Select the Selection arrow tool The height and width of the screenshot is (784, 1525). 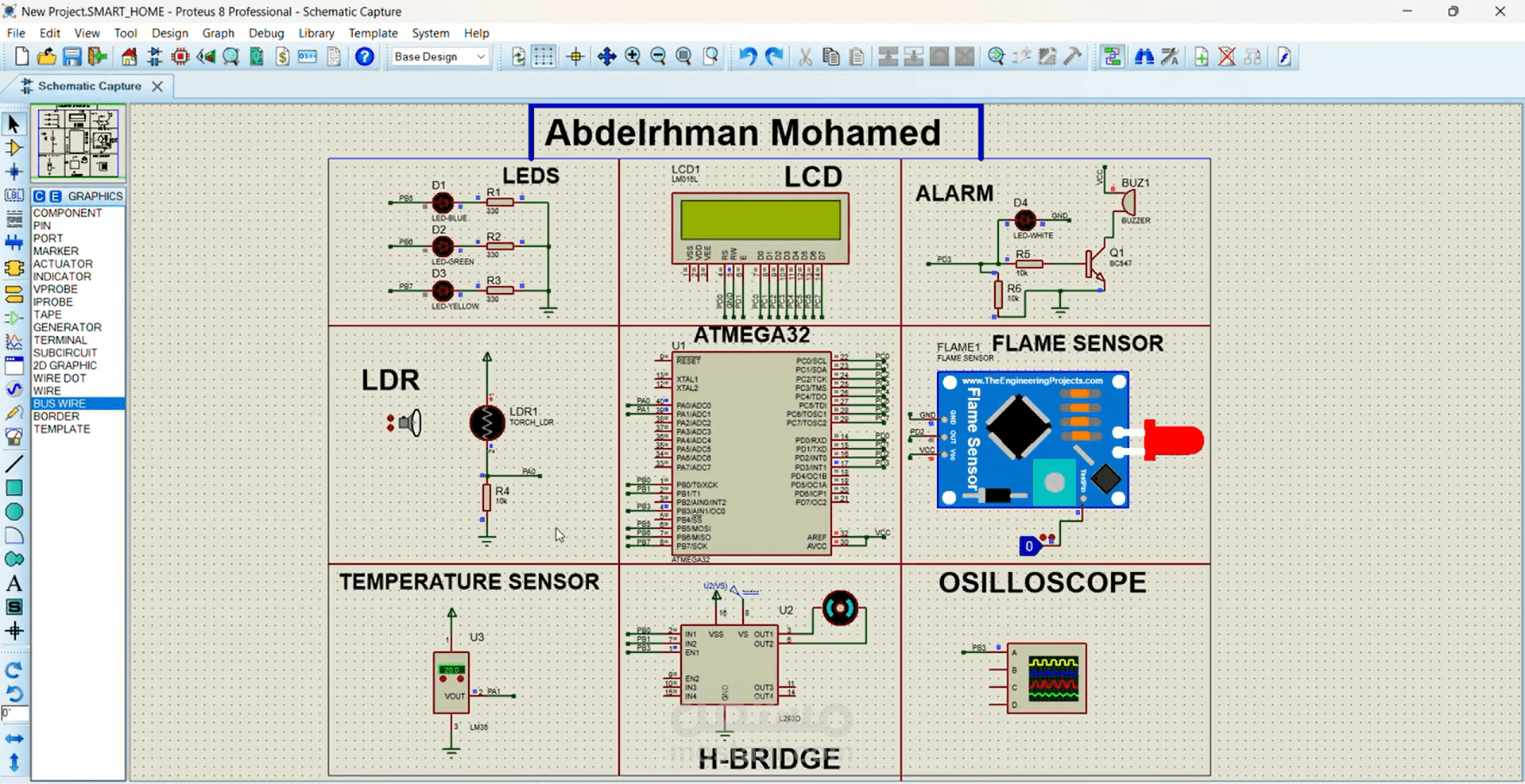click(12, 123)
